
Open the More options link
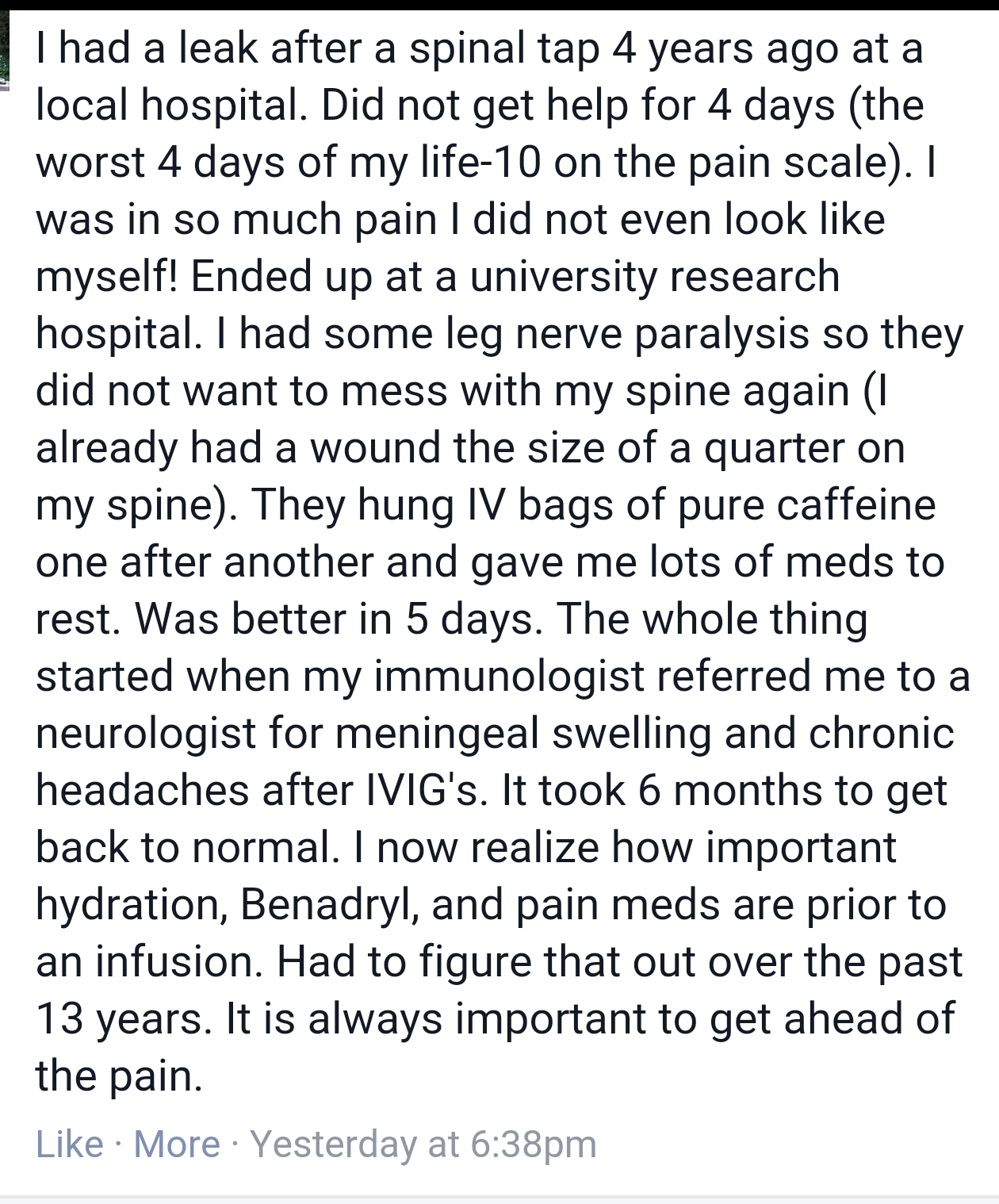click(x=177, y=1144)
